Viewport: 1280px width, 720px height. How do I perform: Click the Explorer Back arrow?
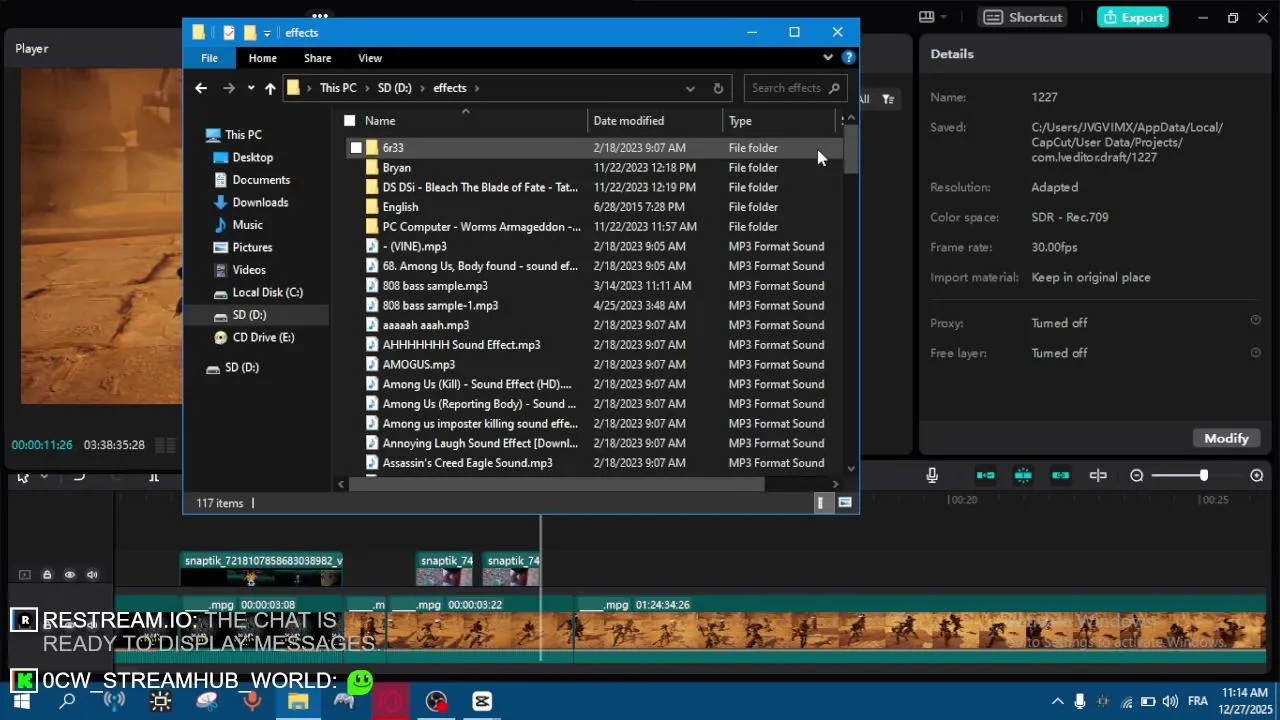201,88
